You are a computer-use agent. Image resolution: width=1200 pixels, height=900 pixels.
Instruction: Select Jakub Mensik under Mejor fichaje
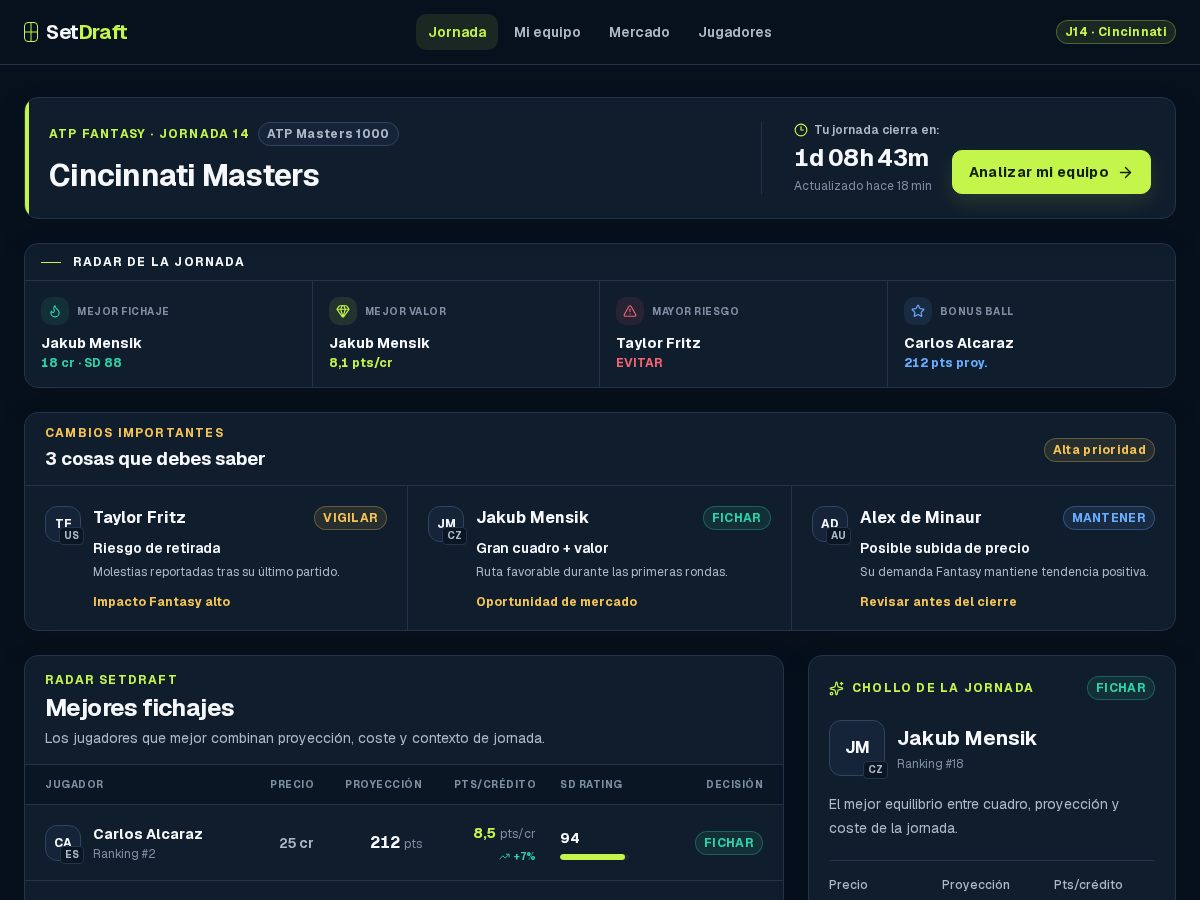(x=91, y=343)
